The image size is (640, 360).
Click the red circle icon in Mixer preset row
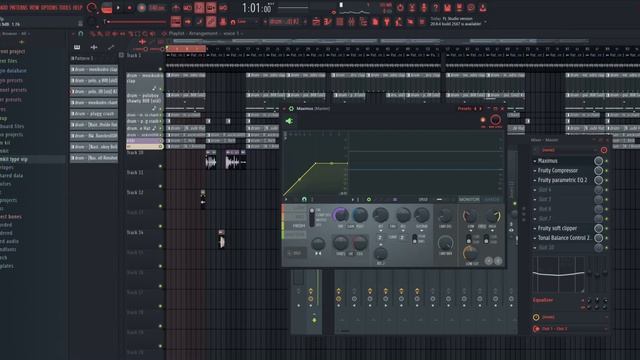[x=604, y=150]
